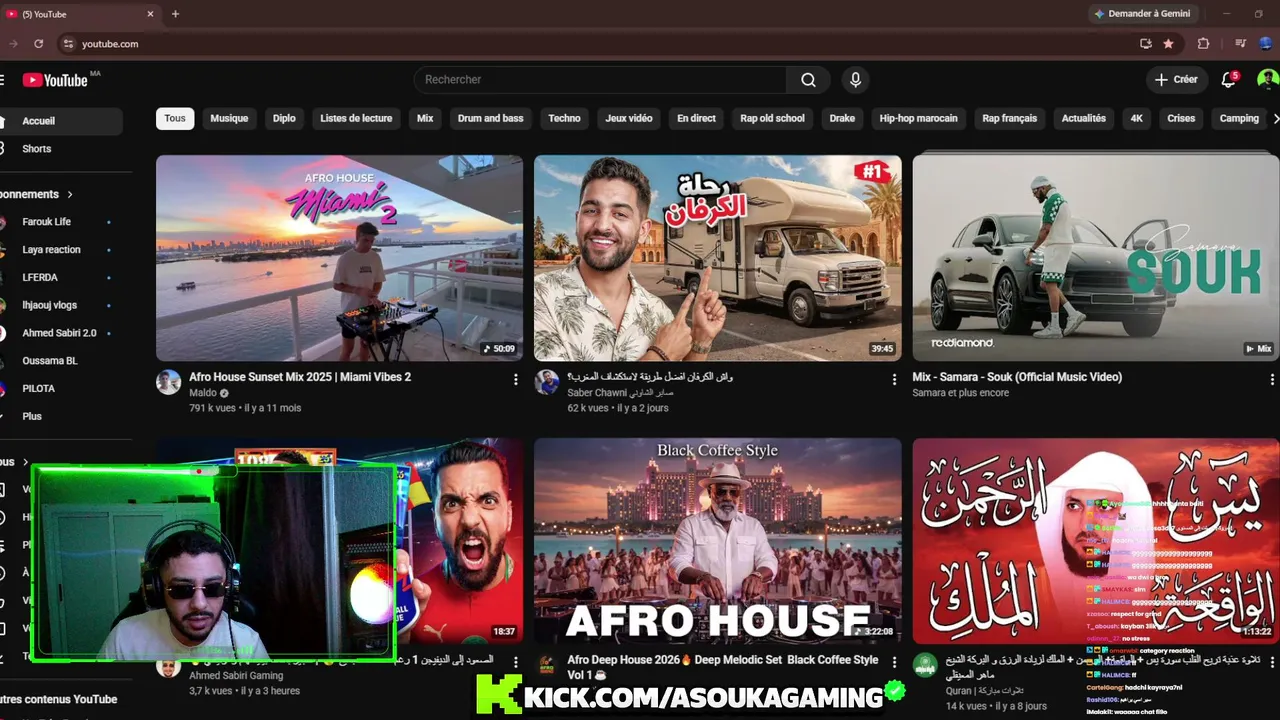Open Farouk Life subscription

click(60, 222)
